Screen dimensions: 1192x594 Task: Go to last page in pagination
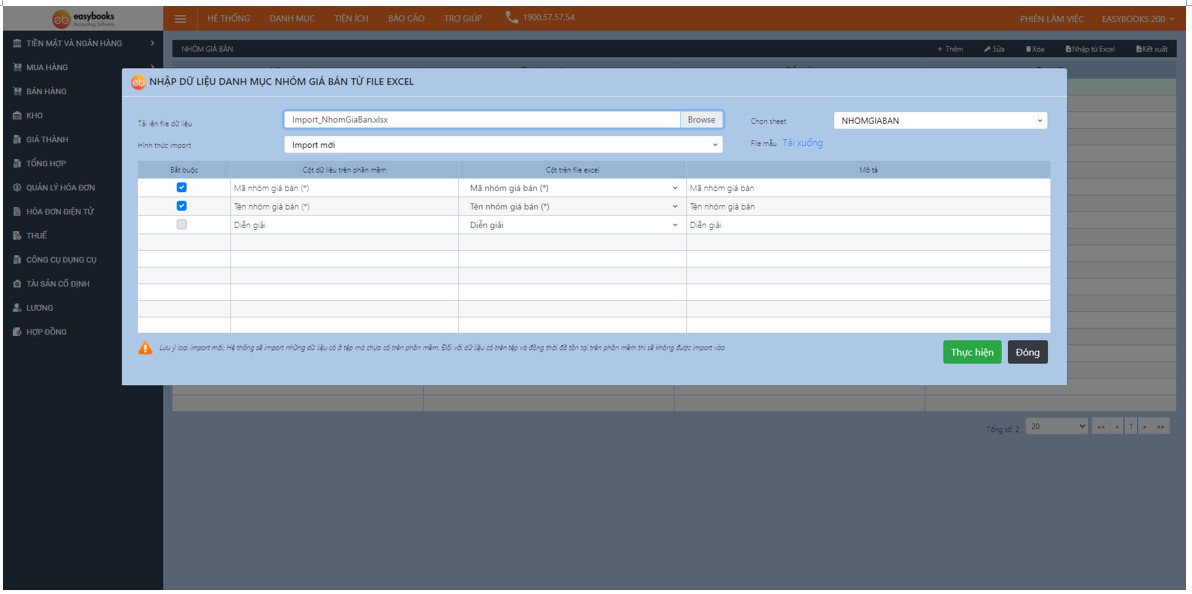(1161, 427)
